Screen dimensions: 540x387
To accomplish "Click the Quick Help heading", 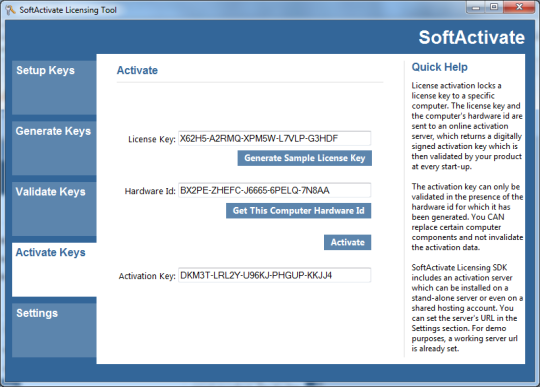I will tap(439, 67).
